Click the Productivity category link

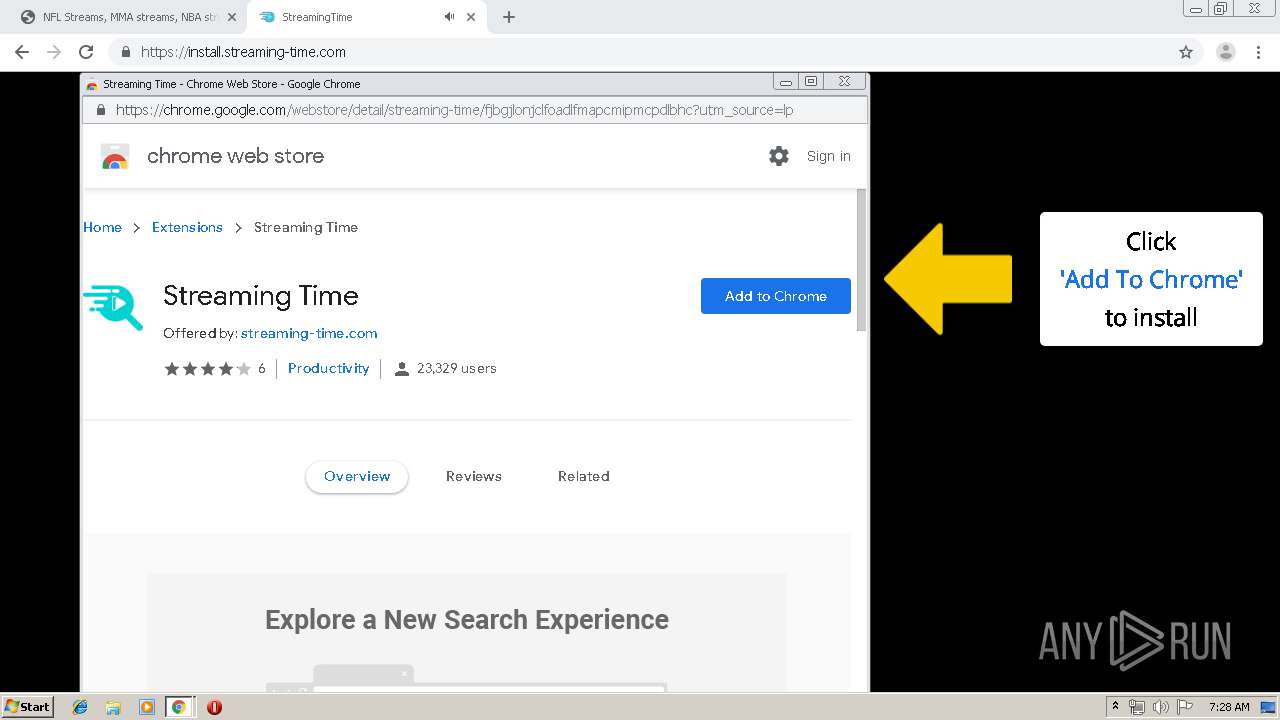coord(328,368)
